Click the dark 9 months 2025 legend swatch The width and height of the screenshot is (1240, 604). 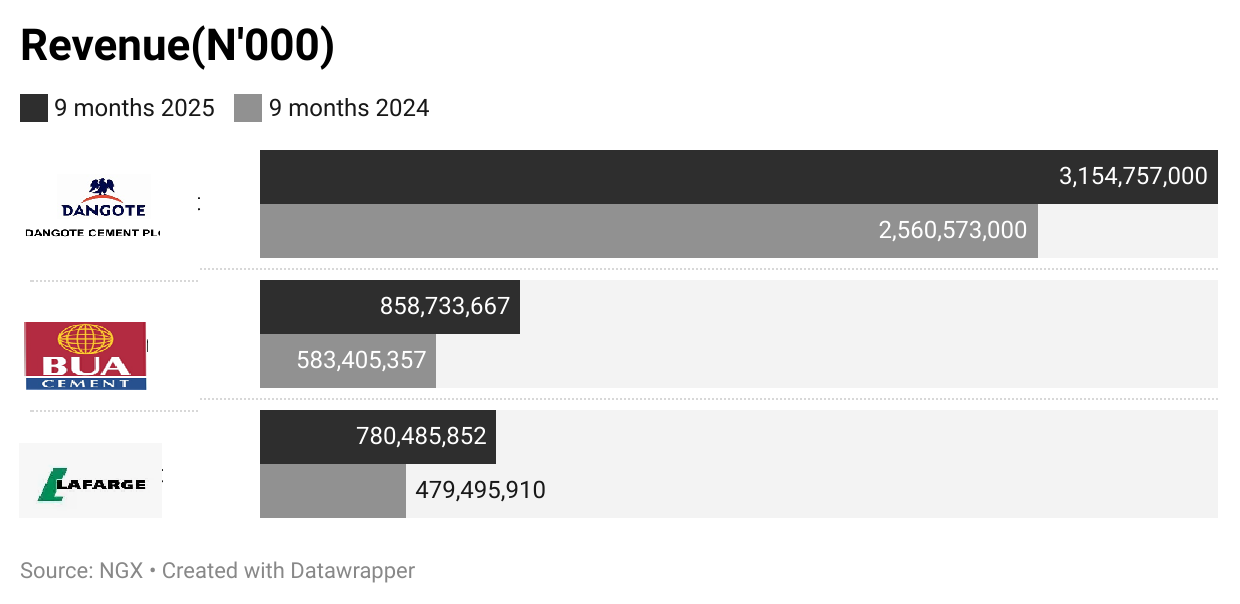pos(34,108)
